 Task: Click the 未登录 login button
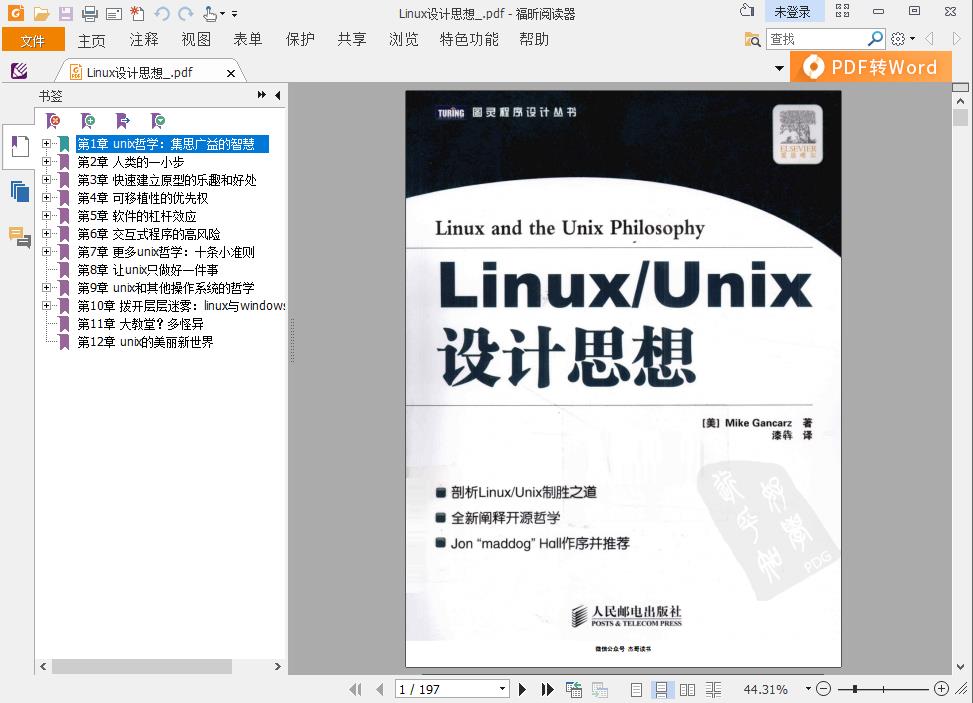(x=792, y=12)
